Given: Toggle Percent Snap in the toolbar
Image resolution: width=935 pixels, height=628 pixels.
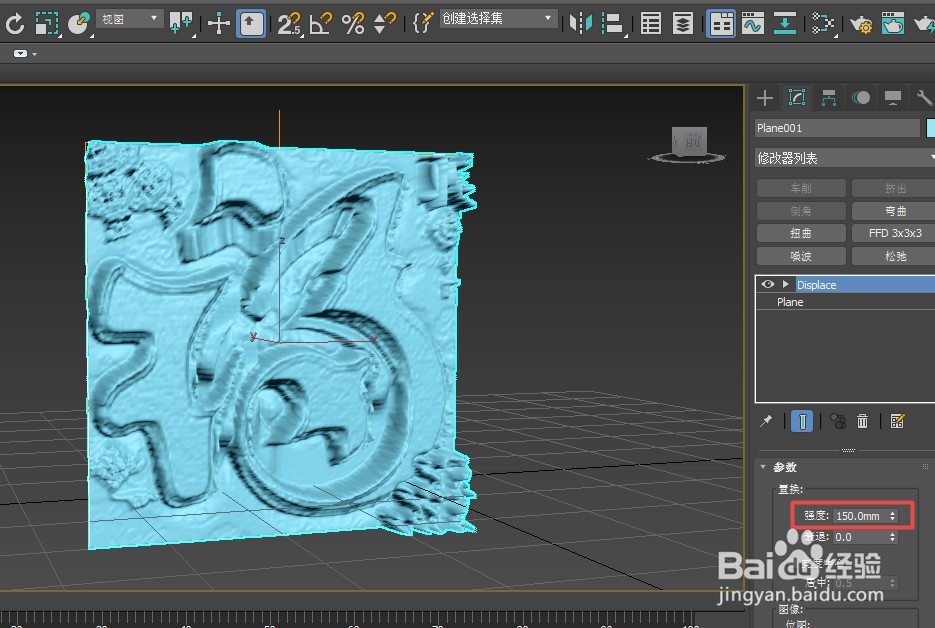Looking at the screenshot, I should [x=353, y=24].
